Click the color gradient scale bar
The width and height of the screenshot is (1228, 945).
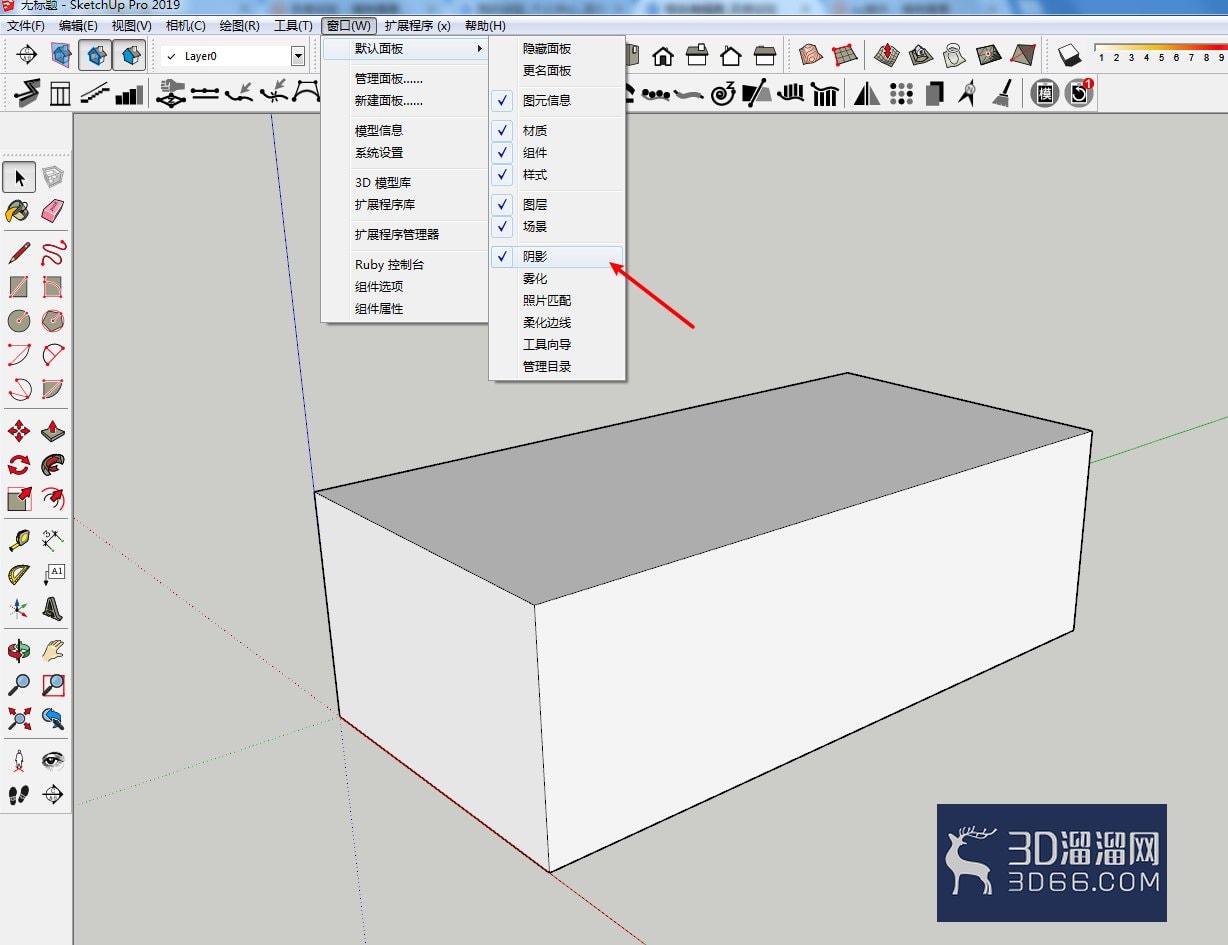click(x=1160, y=47)
